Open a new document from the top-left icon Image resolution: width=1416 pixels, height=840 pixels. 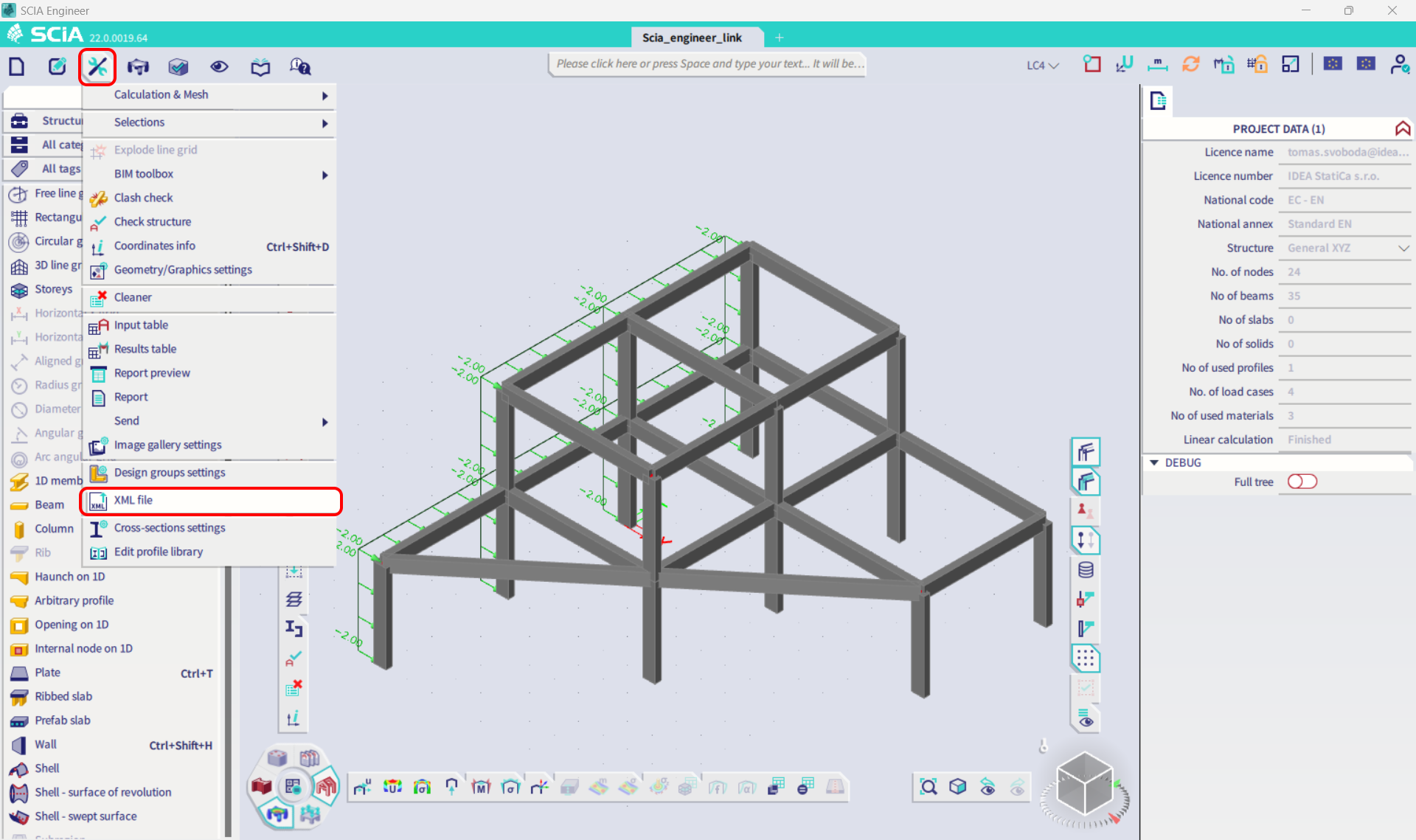tap(16, 66)
